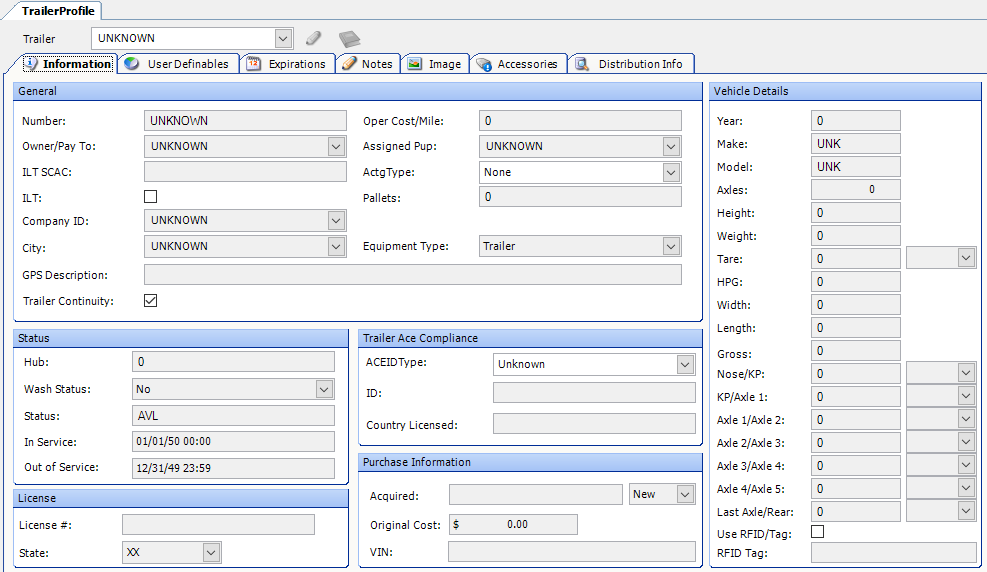Click the Expirations calendar icon

[253, 64]
